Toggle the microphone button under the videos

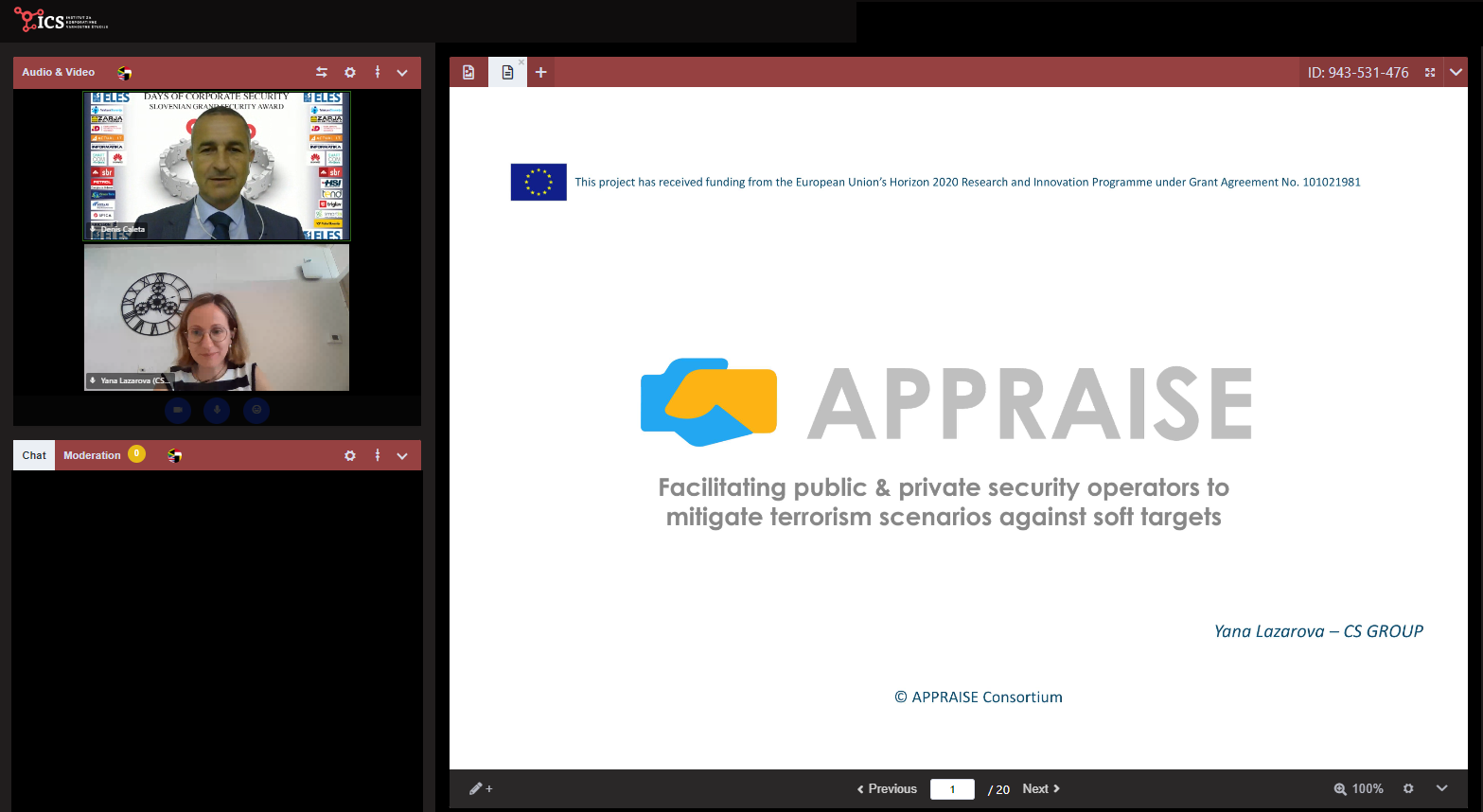coord(217,410)
